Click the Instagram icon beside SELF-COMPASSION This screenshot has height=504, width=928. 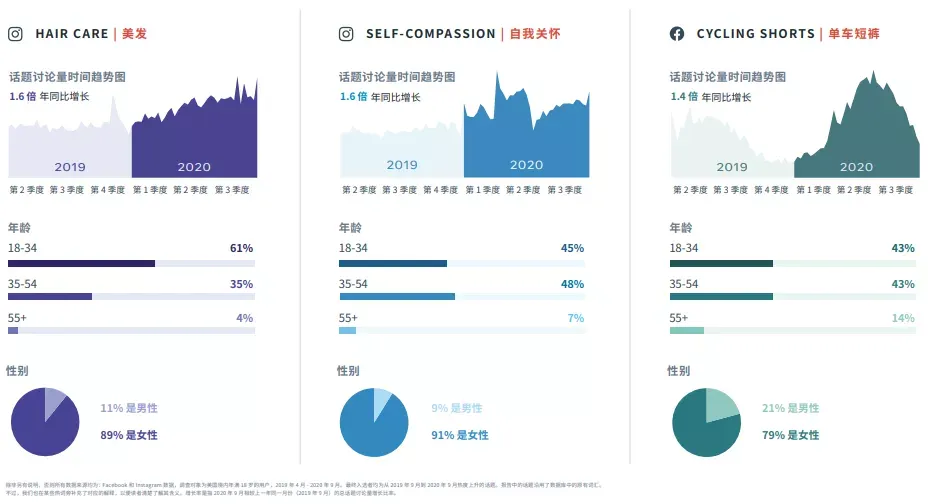tap(346, 34)
